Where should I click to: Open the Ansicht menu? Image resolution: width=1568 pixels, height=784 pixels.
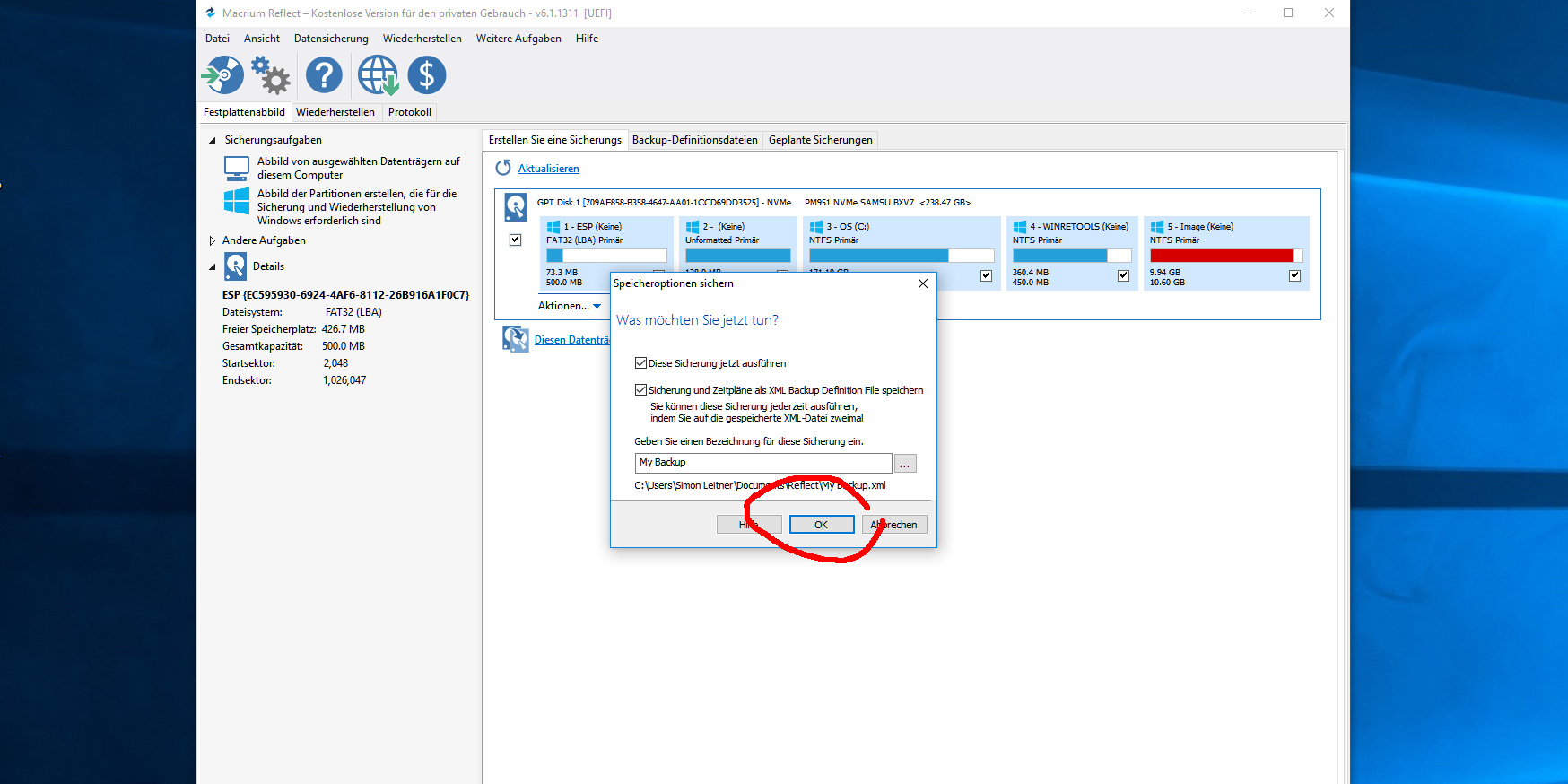[262, 39]
